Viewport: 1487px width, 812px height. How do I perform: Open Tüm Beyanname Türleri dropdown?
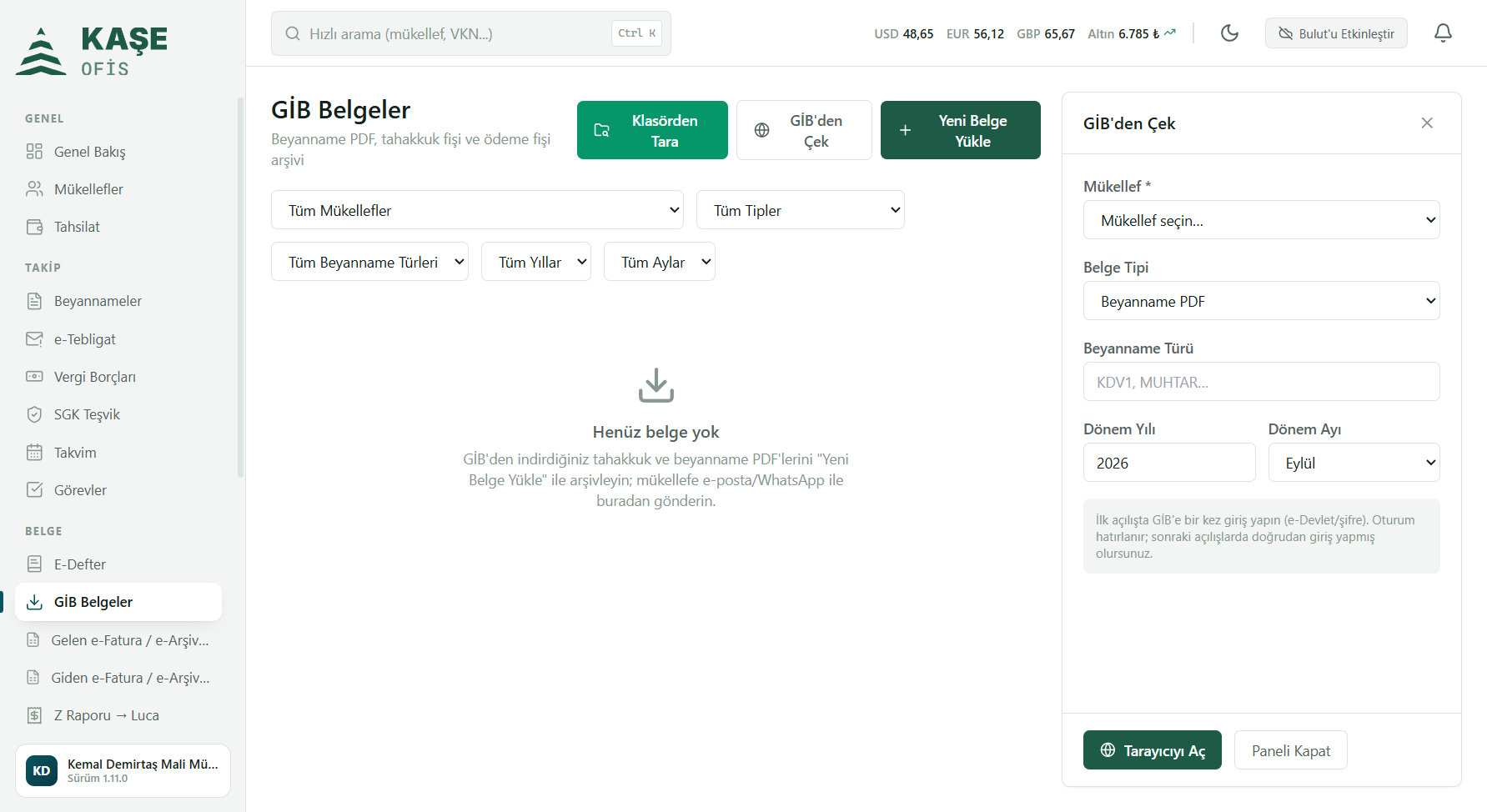[x=369, y=262]
